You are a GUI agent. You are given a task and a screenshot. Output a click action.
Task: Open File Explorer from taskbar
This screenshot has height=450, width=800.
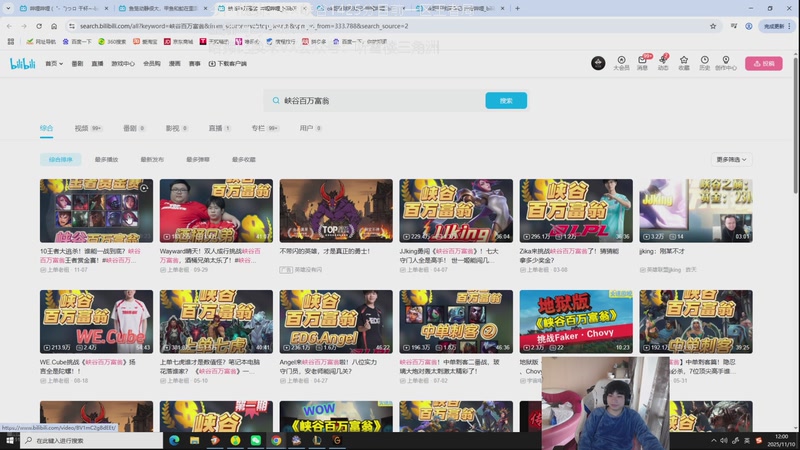[194, 440]
